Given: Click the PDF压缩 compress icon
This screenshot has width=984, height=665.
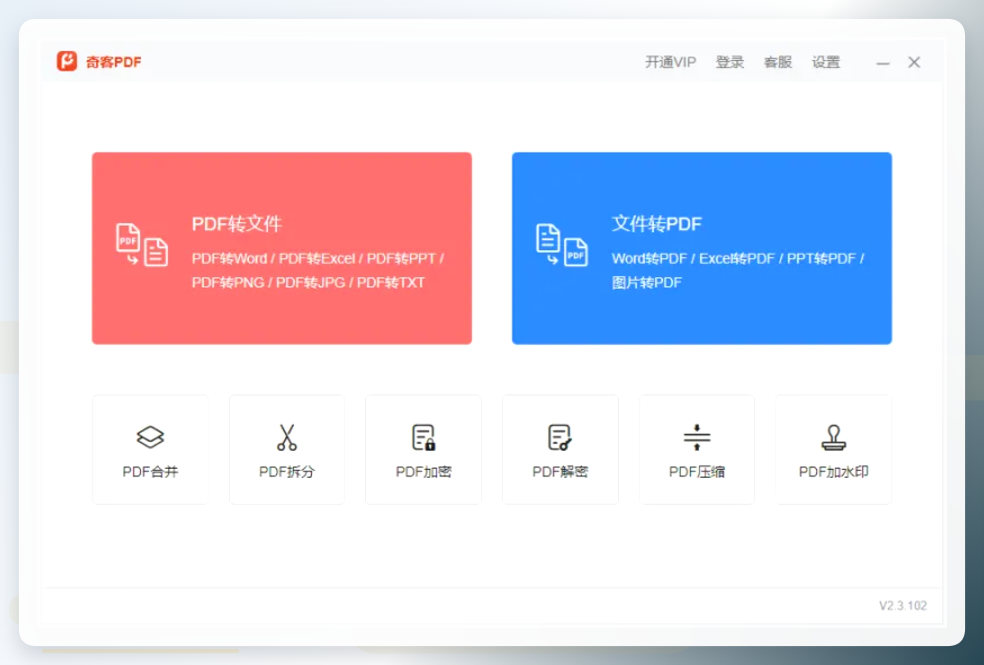Looking at the screenshot, I should point(697,437).
